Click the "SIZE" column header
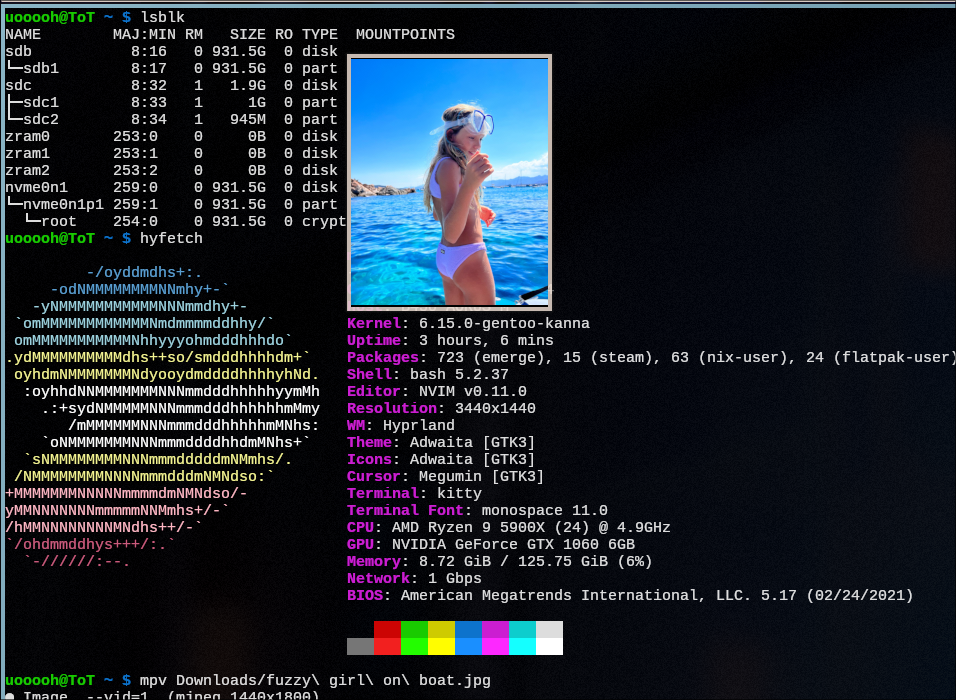The height and width of the screenshot is (700, 956). pos(248,34)
